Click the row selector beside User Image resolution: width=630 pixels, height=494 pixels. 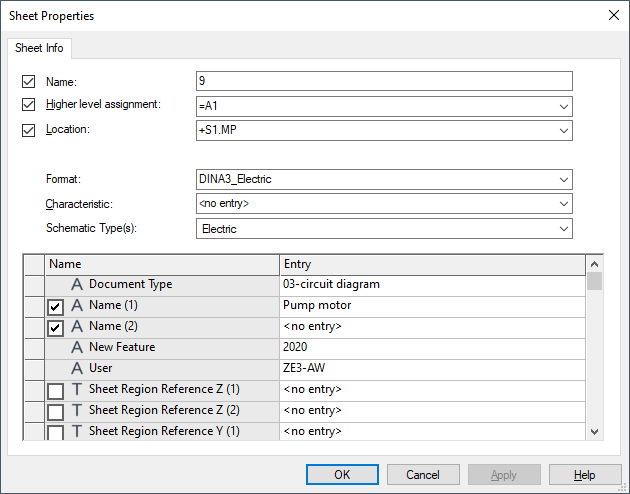tap(35, 369)
